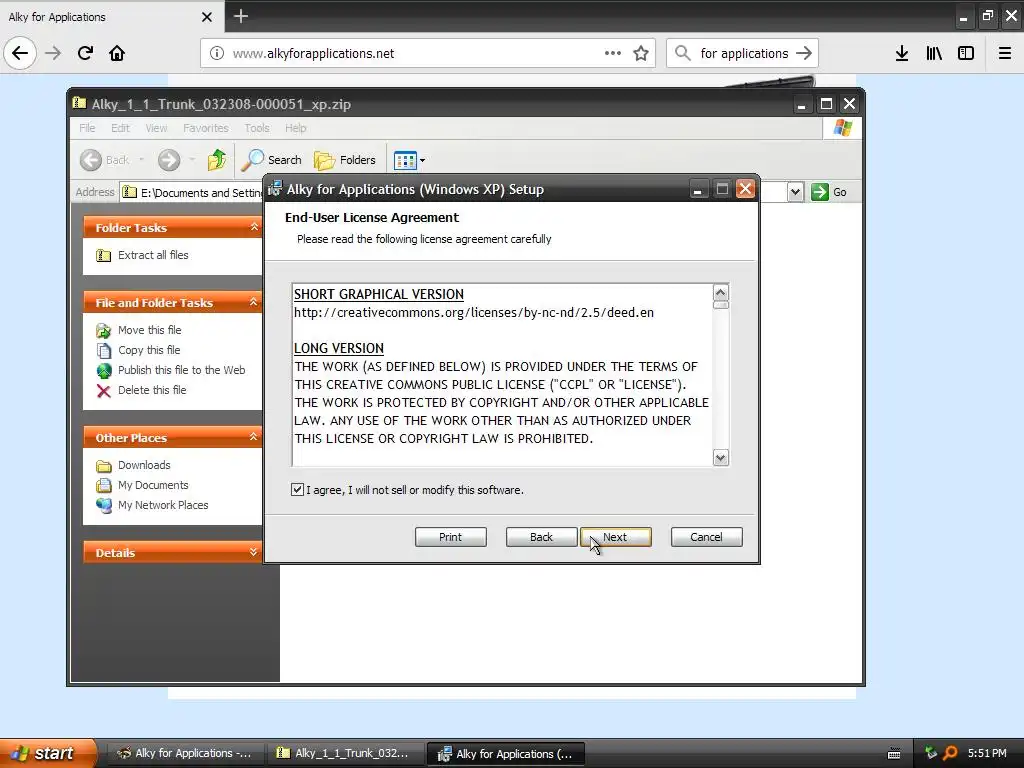Open Explorer address bar dropdown
Screen dimensions: 1024x768
pos(795,192)
